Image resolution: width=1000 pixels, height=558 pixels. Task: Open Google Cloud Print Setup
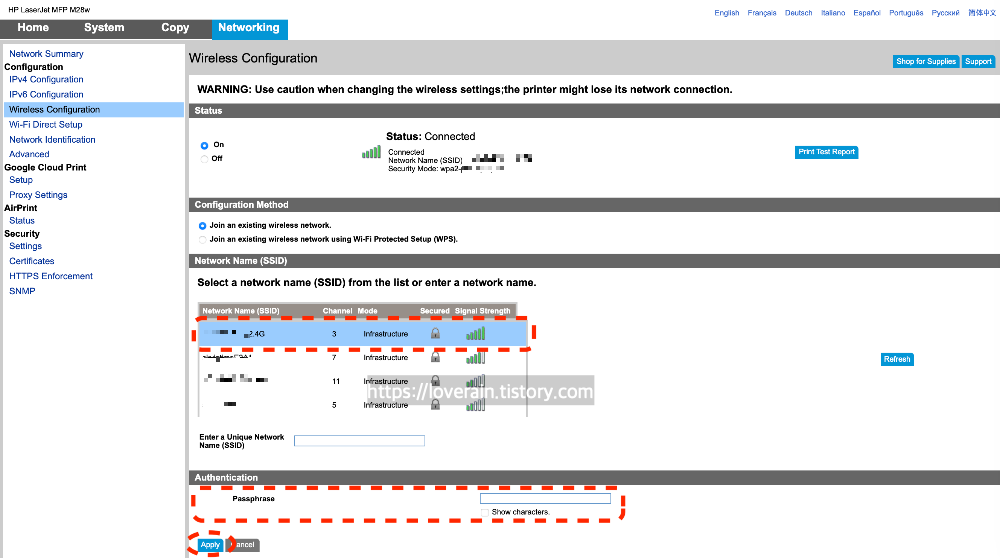click(20, 180)
